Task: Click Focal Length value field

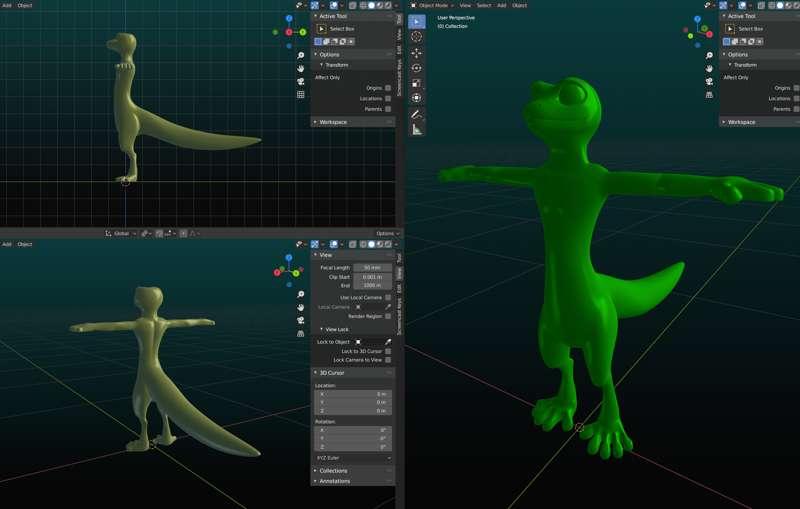Action: click(x=372, y=267)
